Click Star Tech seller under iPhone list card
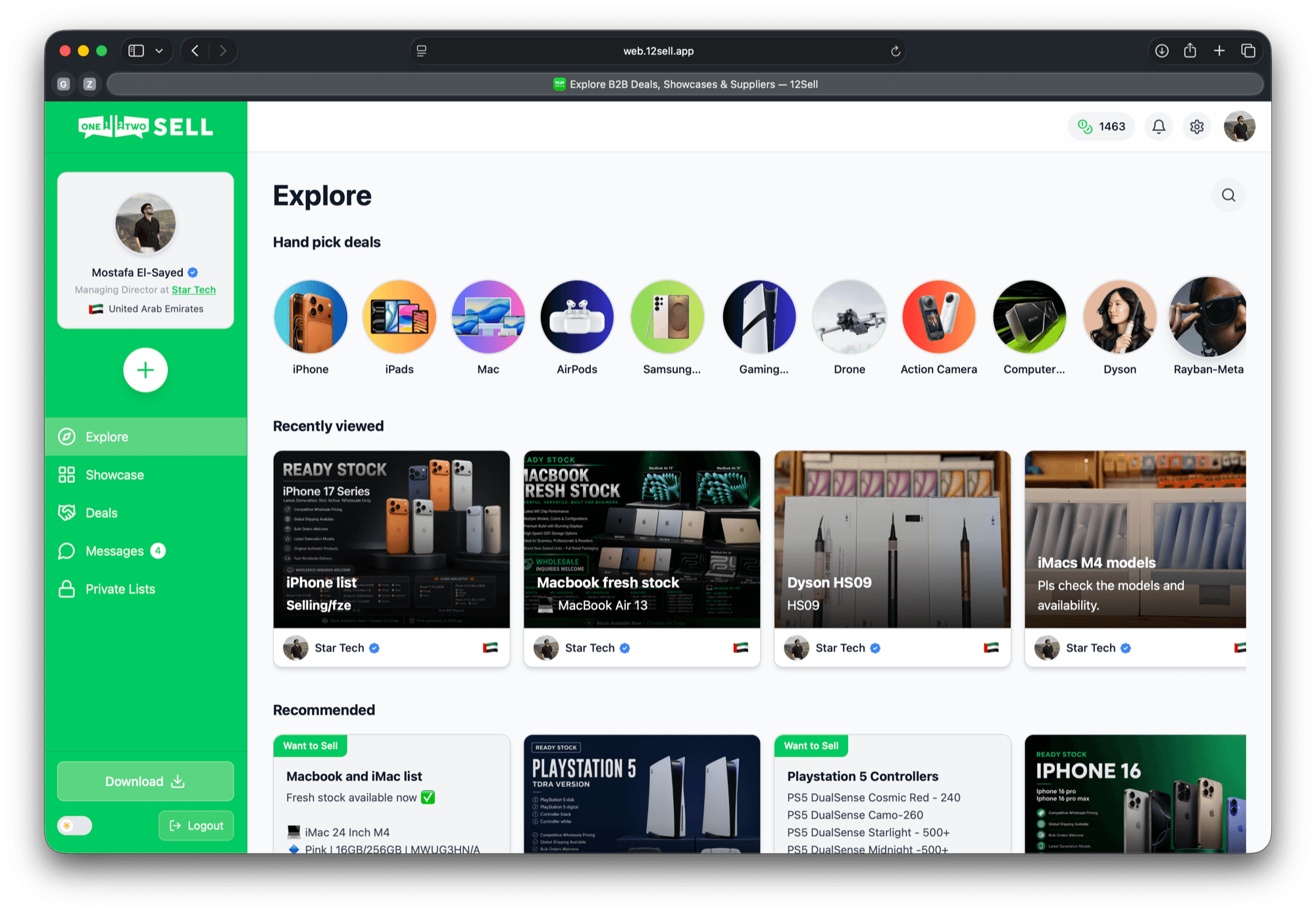 332,648
